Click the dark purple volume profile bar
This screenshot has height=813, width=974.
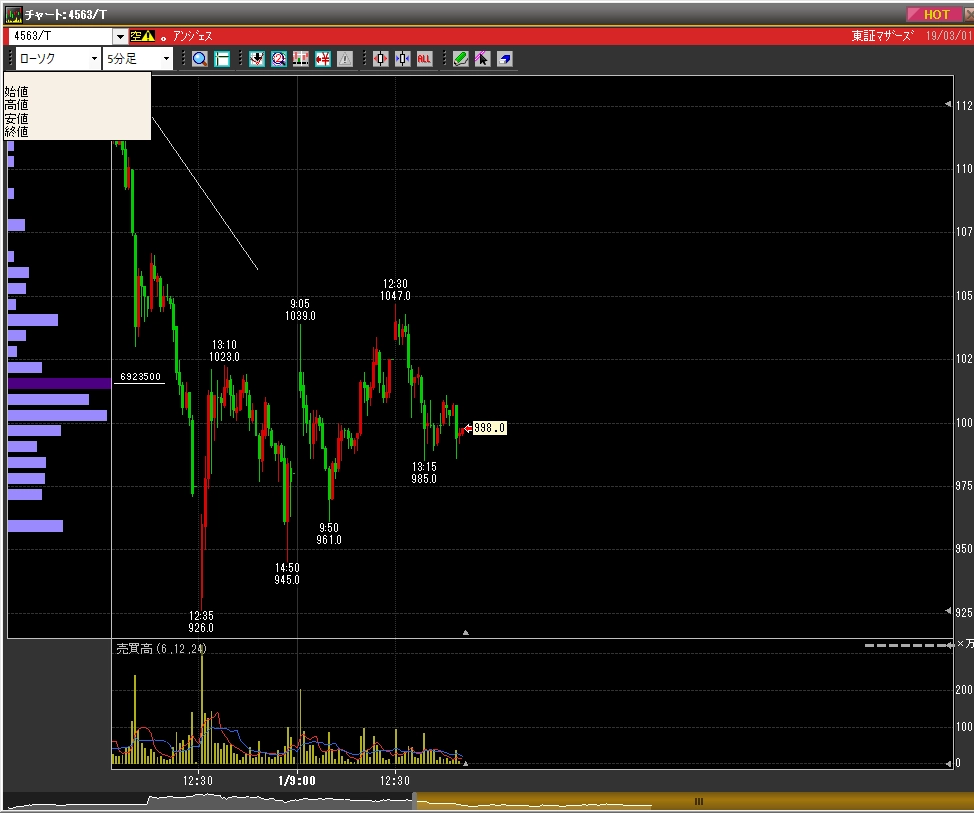pos(60,383)
